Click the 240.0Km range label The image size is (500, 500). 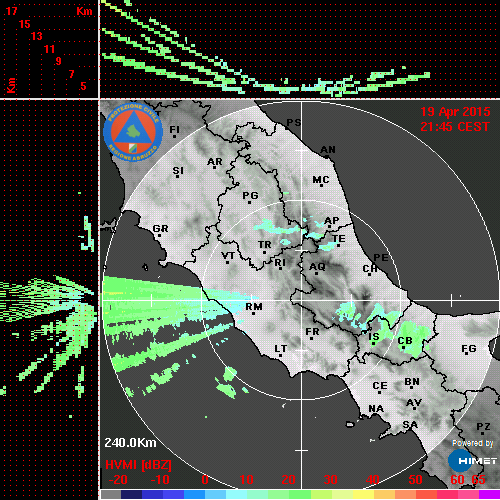click(130, 443)
